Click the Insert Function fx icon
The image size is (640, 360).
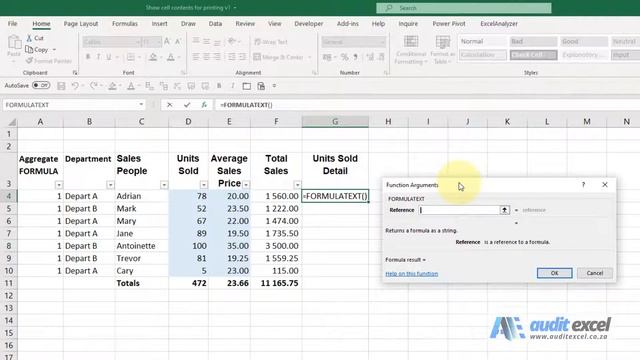[204, 105]
